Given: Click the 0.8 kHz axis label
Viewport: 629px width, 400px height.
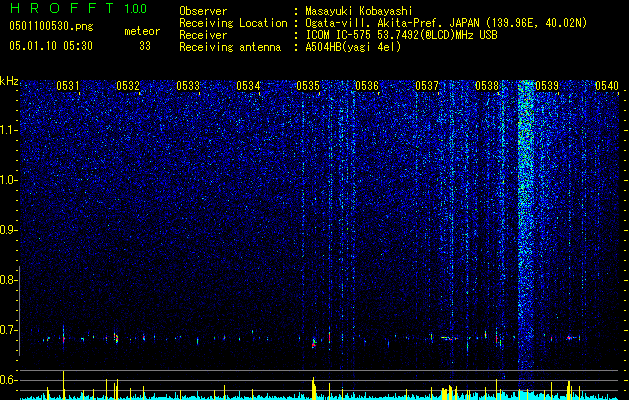Looking at the screenshot, I should [x=8, y=280].
